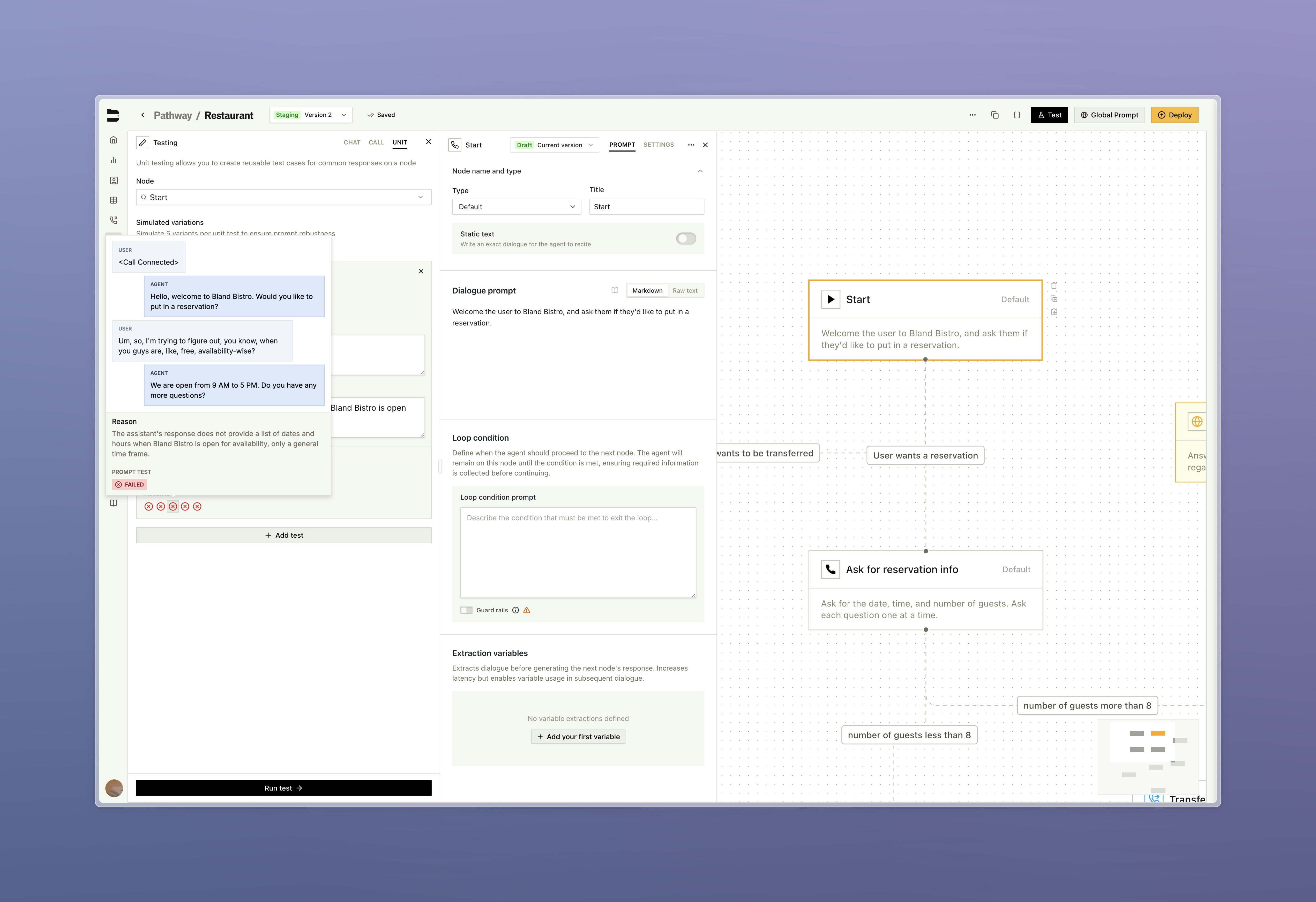Switch Dialogue prompt to Raw text mode
This screenshot has height=902, width=1316.
pos(685,290)
